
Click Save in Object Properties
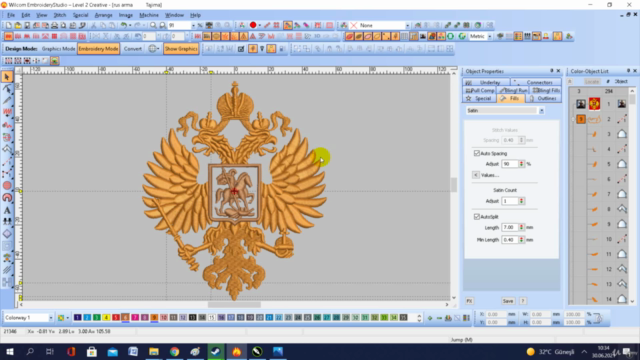pyautogui.click(x=508, y=301)
